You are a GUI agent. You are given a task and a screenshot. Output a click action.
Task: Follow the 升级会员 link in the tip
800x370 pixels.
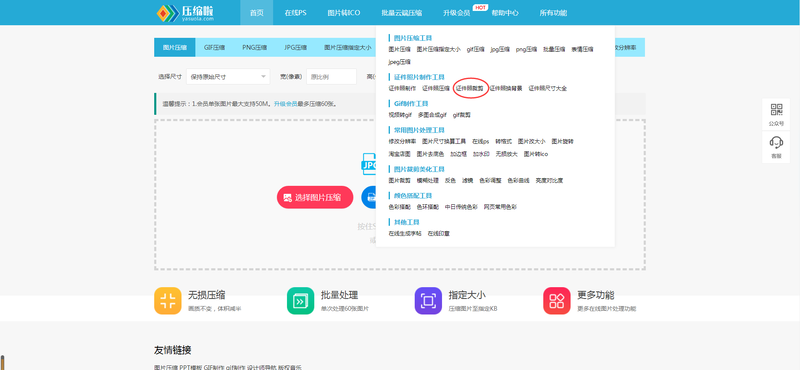[x=285, y=104]
